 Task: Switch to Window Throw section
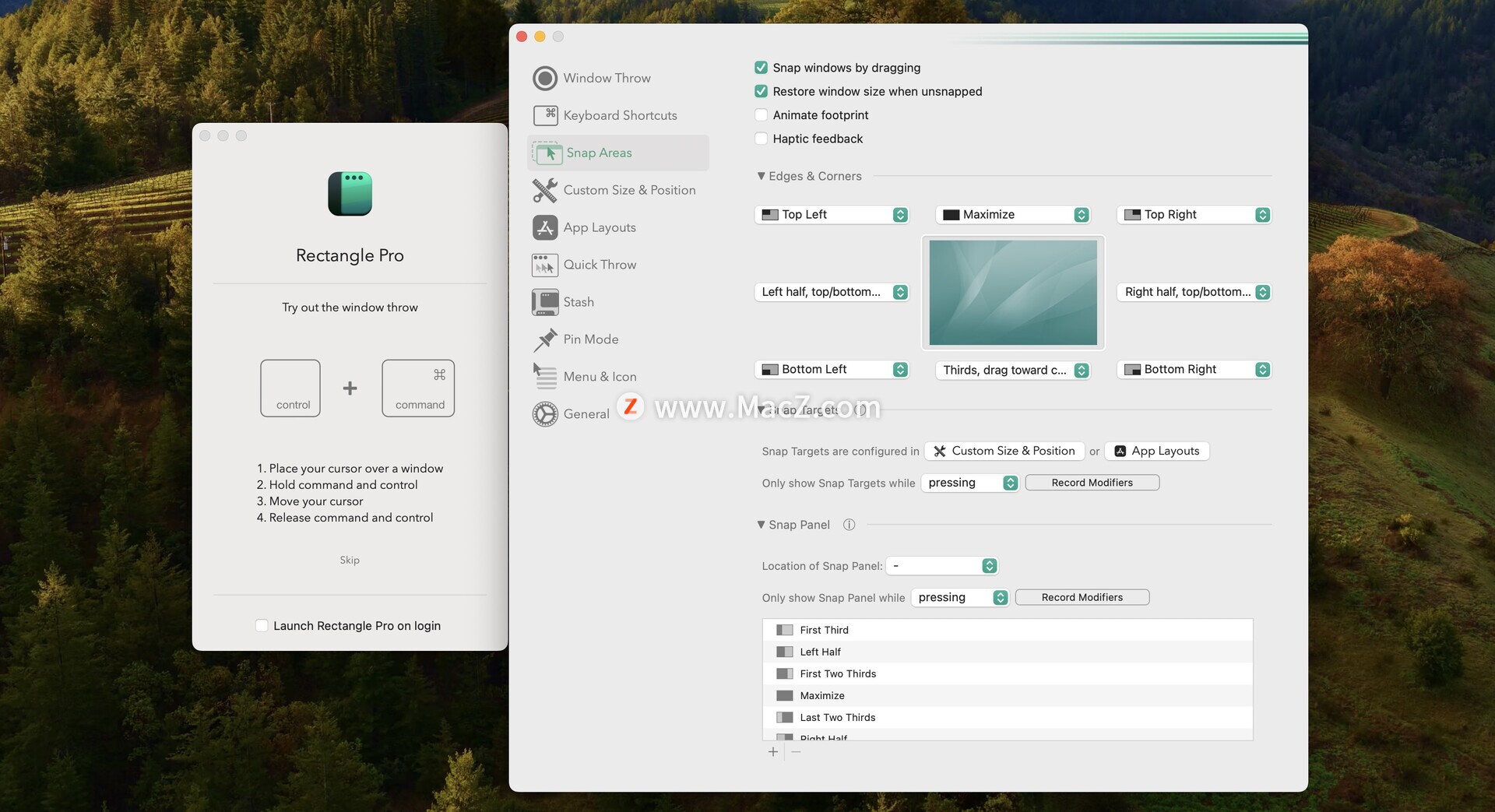[x=607, y=78]
